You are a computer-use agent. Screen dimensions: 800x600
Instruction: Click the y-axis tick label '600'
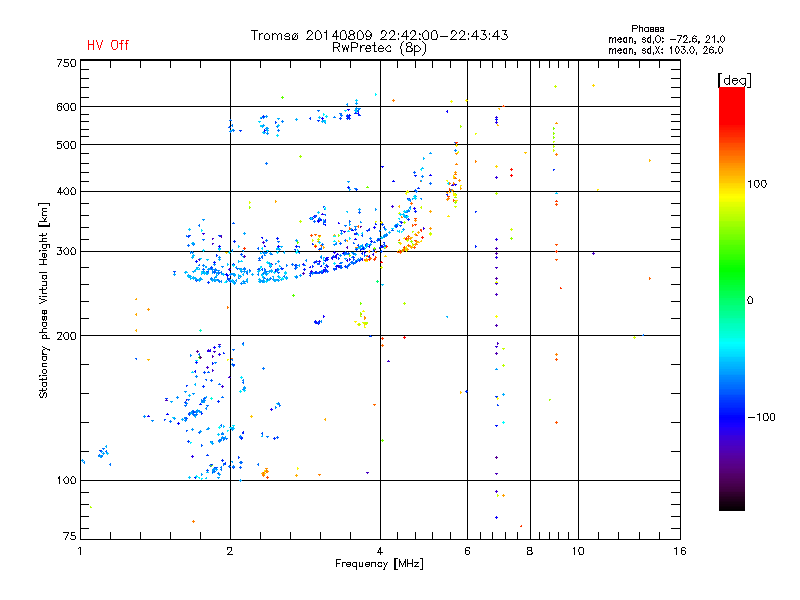(x=66, y=107)
